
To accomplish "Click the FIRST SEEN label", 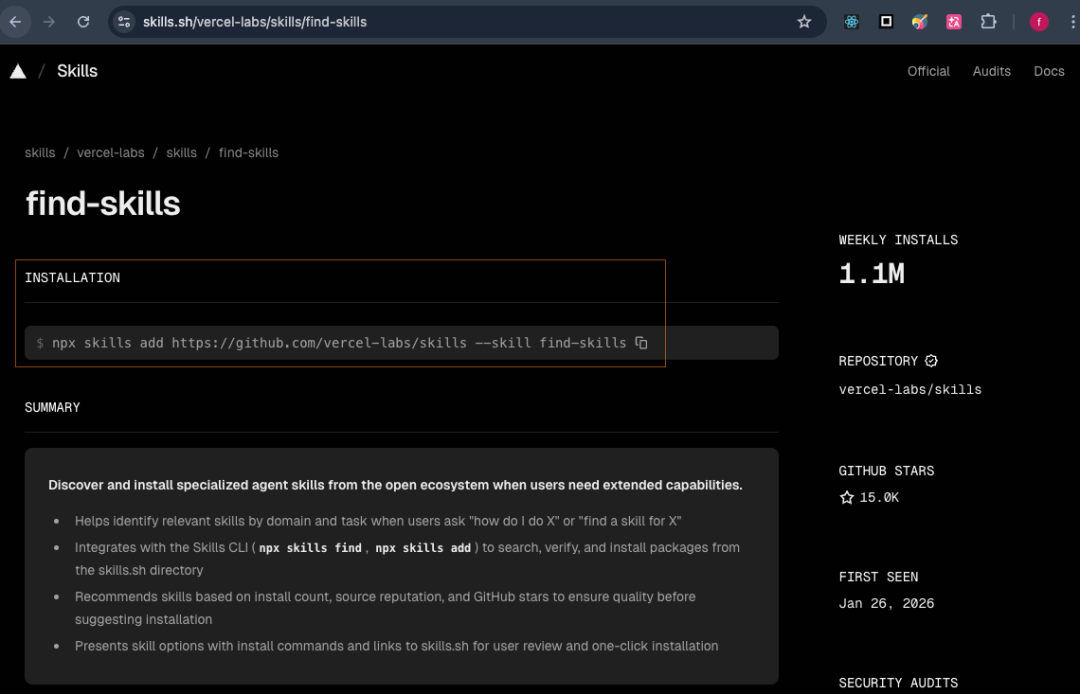I will [878, 577].
